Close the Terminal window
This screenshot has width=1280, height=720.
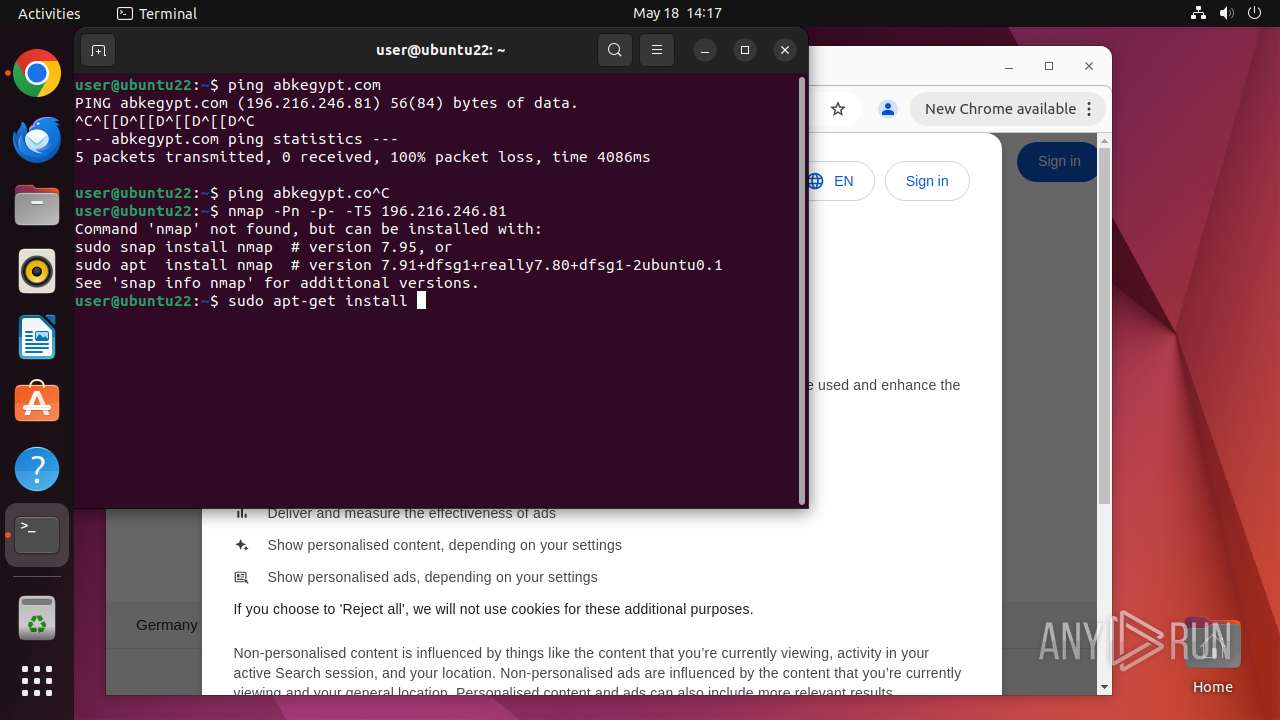tap(785, 50)
